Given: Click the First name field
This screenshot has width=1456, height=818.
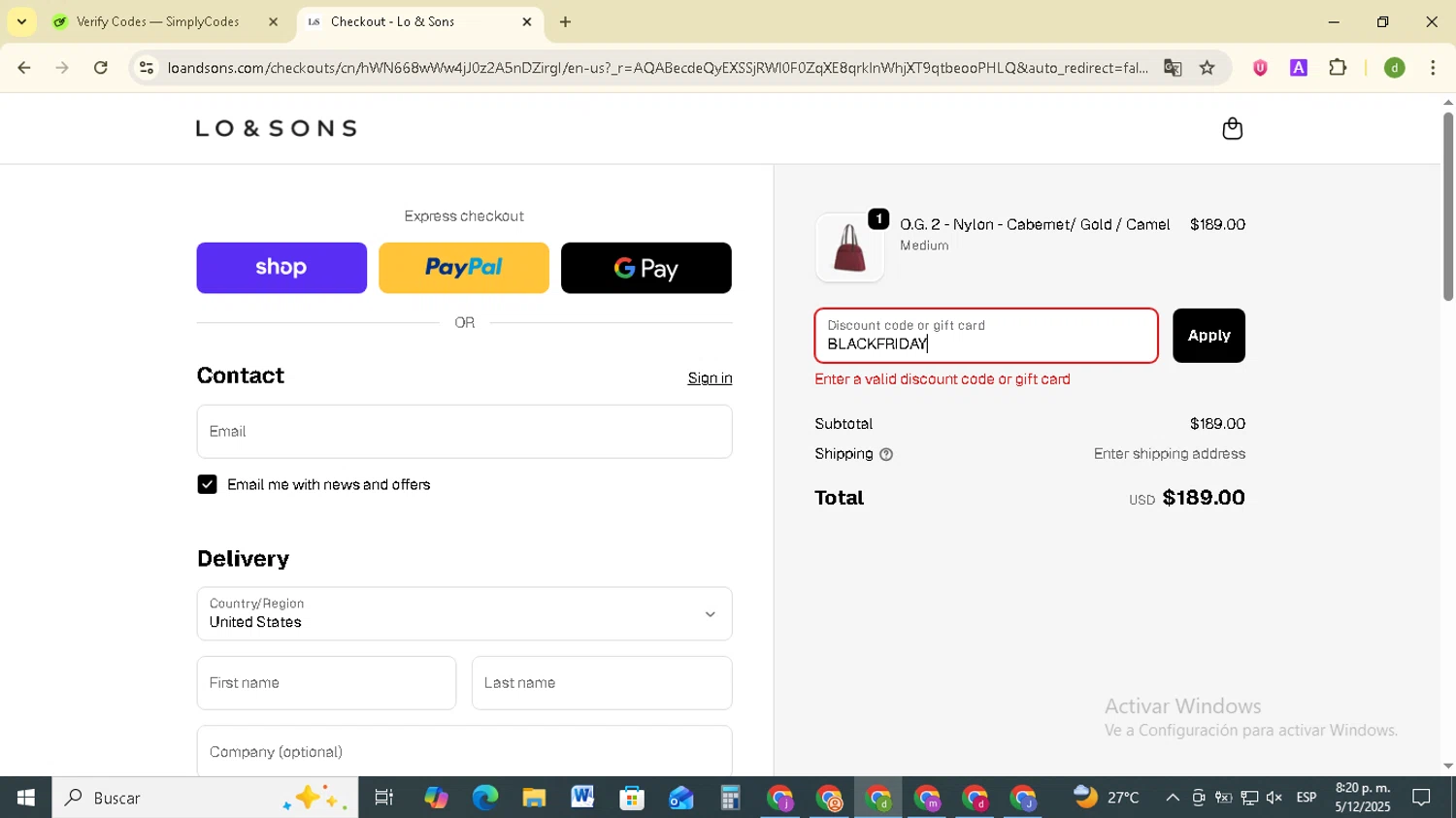Looking at the screenshot, I should click(326, 683).
